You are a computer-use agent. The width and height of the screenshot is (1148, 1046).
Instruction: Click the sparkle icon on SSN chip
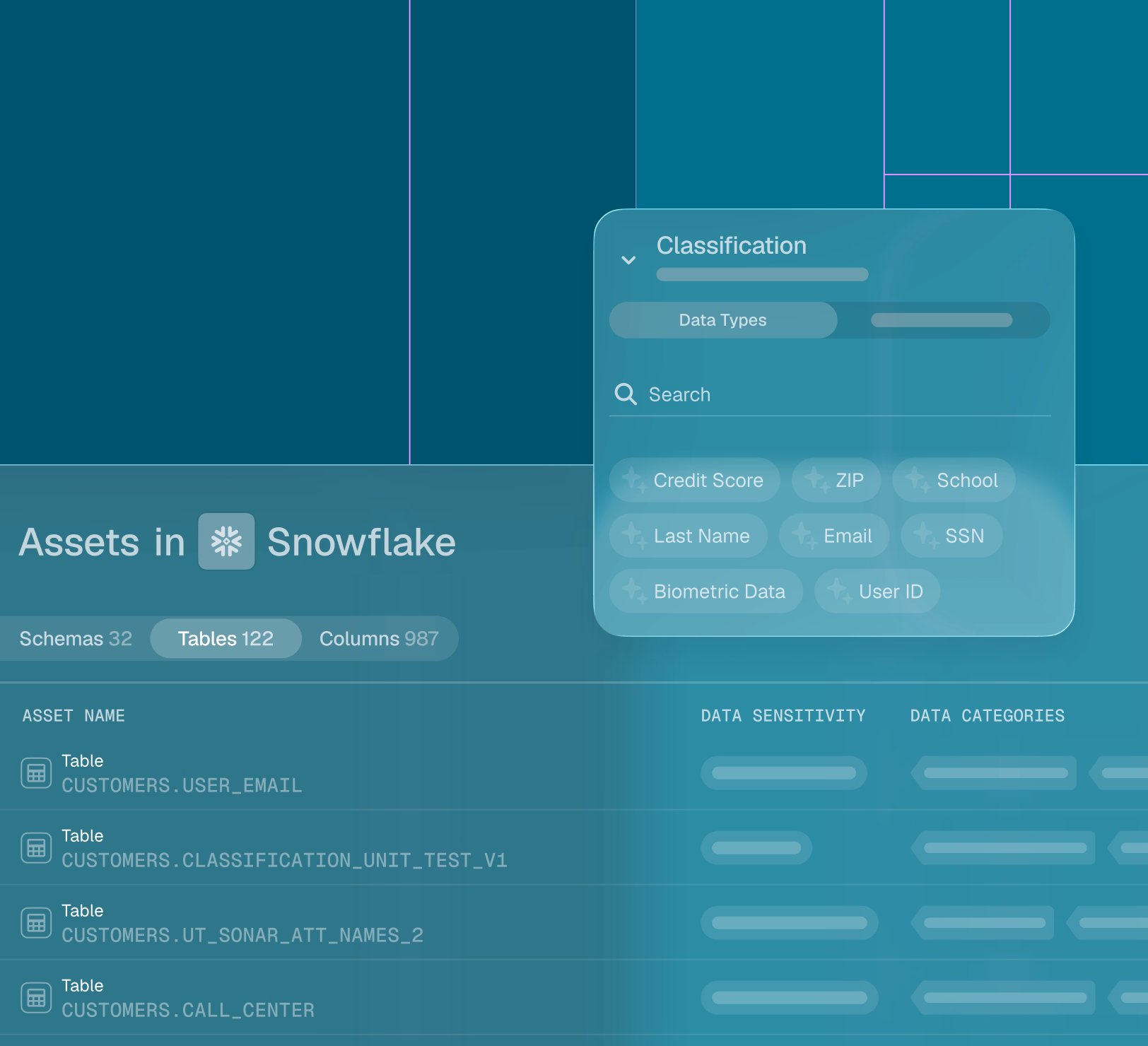(x=926, y=536)
